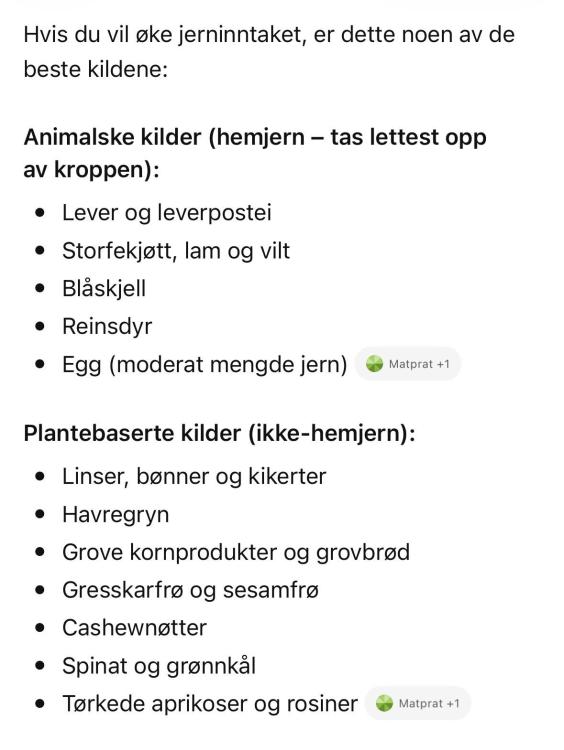The height and width of the screenshot is (750, 564).
Task: Click the text Tørkede aprikoser og rosiner
Action: [x=210, y=704]
